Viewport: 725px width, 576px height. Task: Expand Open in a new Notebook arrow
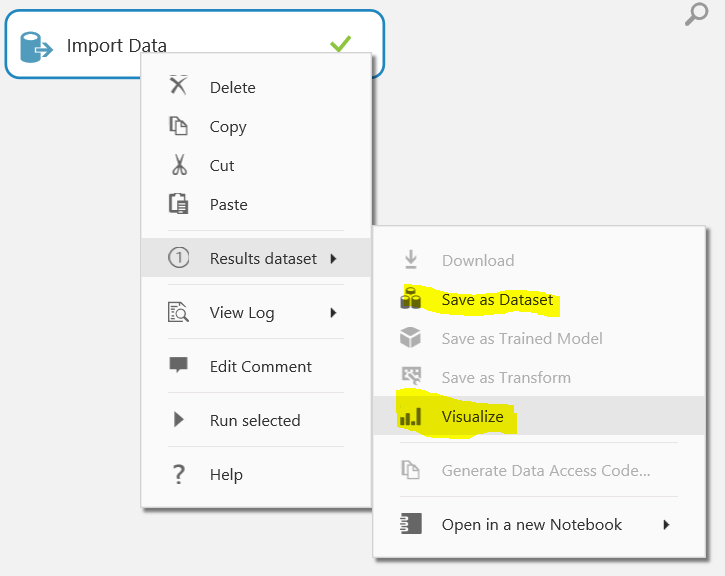(666, 525)
